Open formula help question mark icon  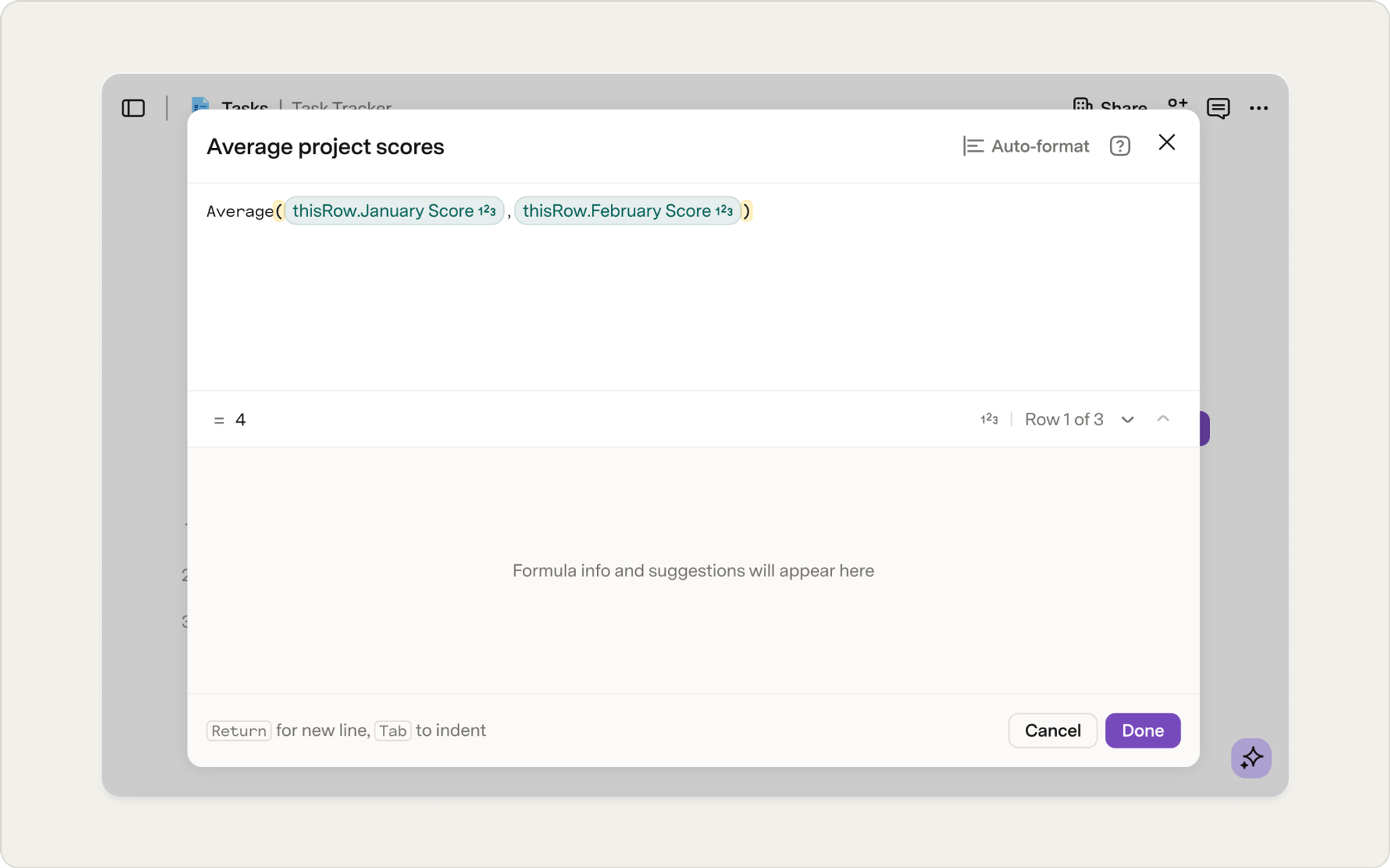click(x=1120, y=146)
